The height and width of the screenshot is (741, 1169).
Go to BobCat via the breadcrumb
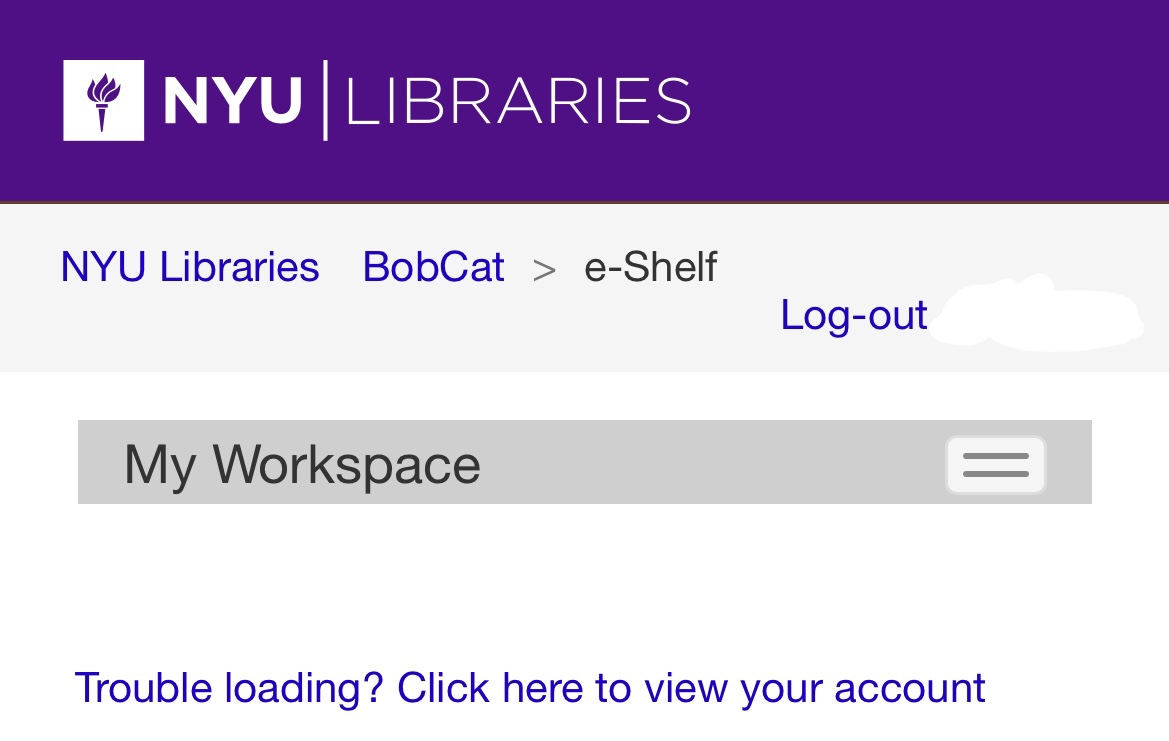[433, 267]
